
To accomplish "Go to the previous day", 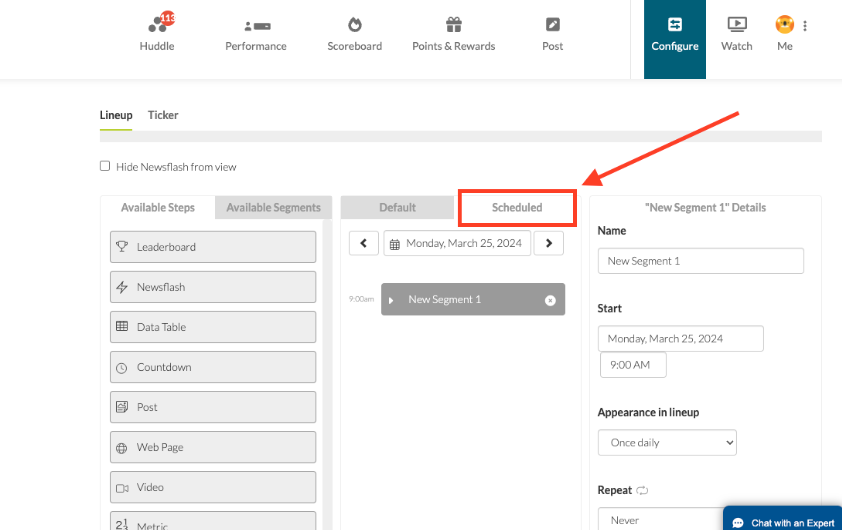I will click(364, 243).
